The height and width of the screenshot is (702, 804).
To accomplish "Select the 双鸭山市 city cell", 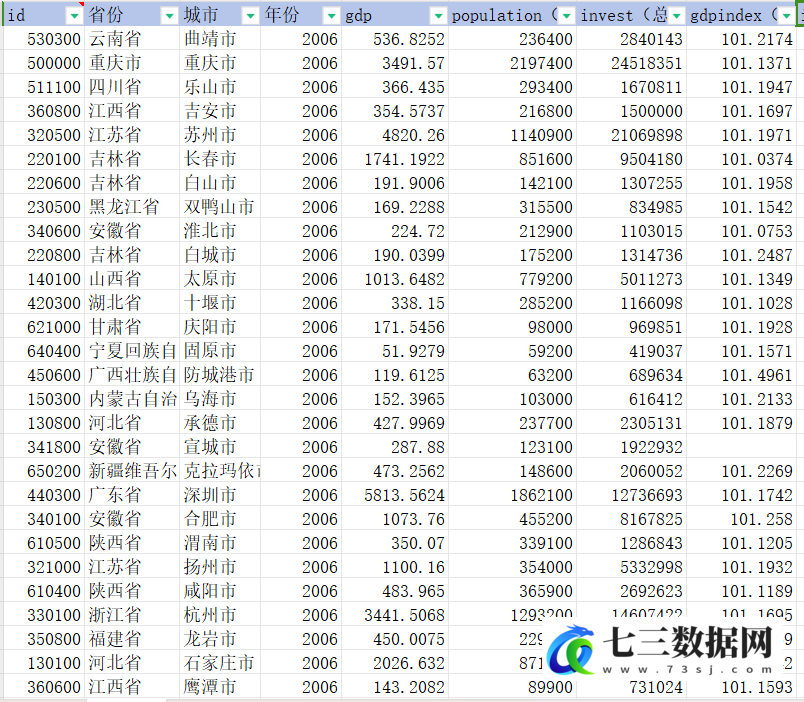I will (220, 207).
